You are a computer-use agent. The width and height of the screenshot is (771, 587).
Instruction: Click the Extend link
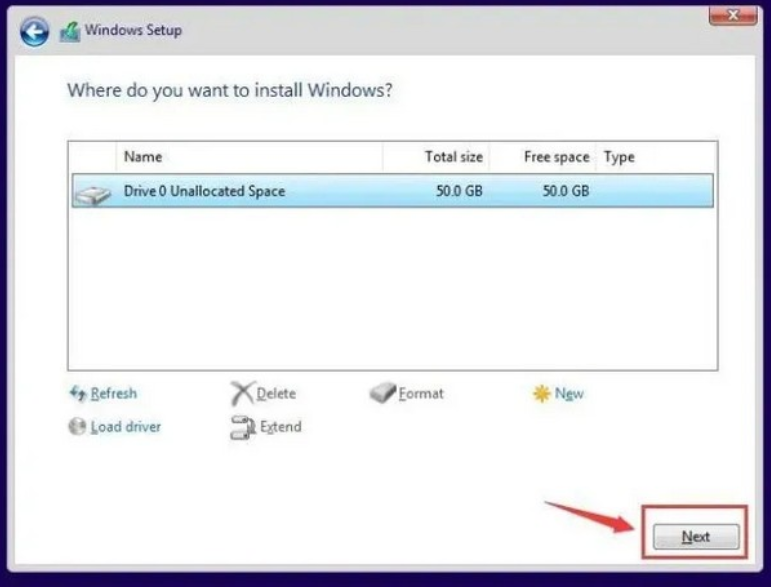click(x=280, y=427)
